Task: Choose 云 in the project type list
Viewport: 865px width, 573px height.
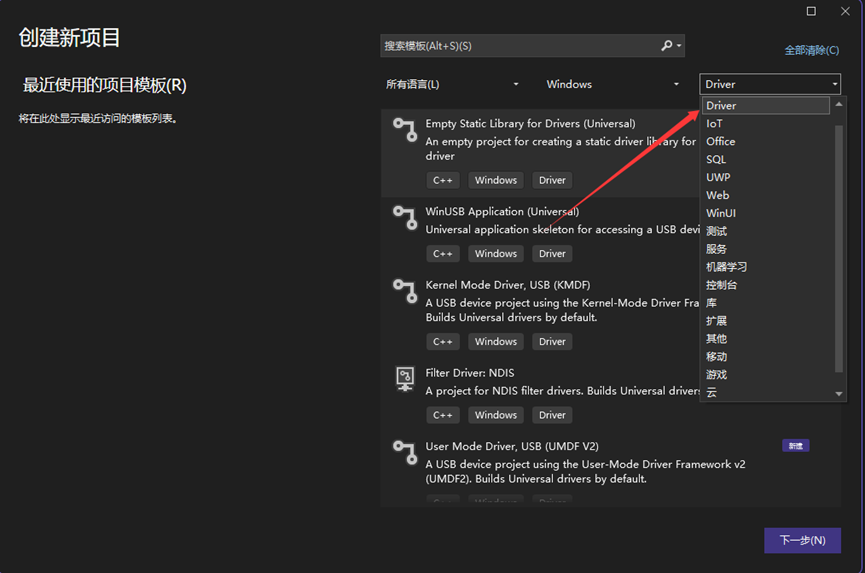Action: 767,392
